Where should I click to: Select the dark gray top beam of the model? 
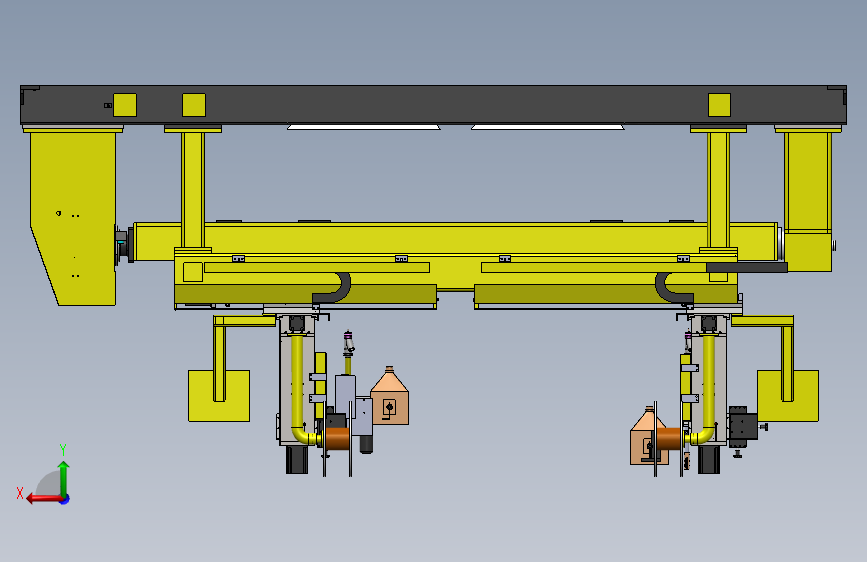pyautogui.click(x=434, y=105)
